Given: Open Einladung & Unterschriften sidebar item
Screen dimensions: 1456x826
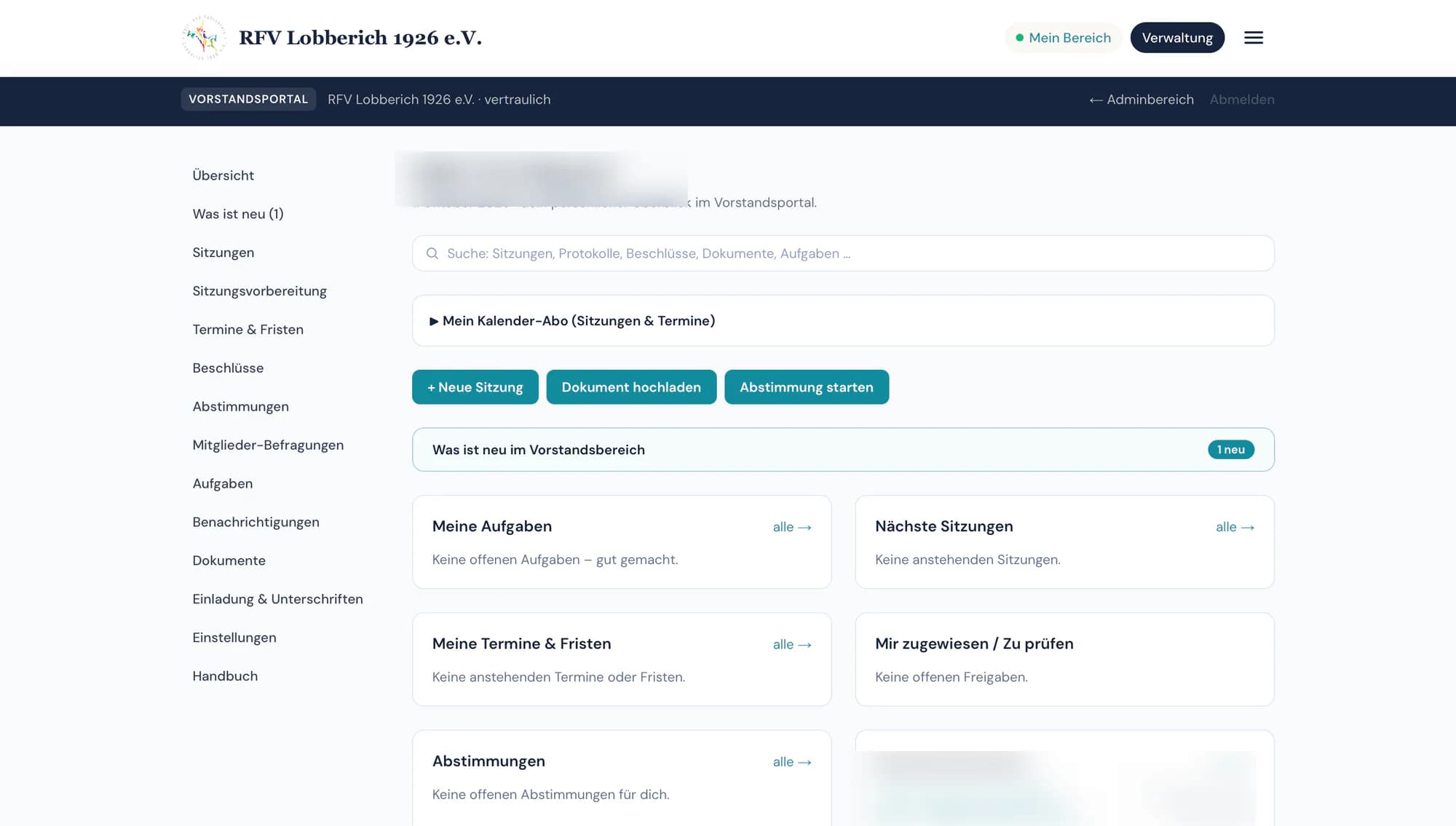Looking at the screenshot, I should (277, 600).
